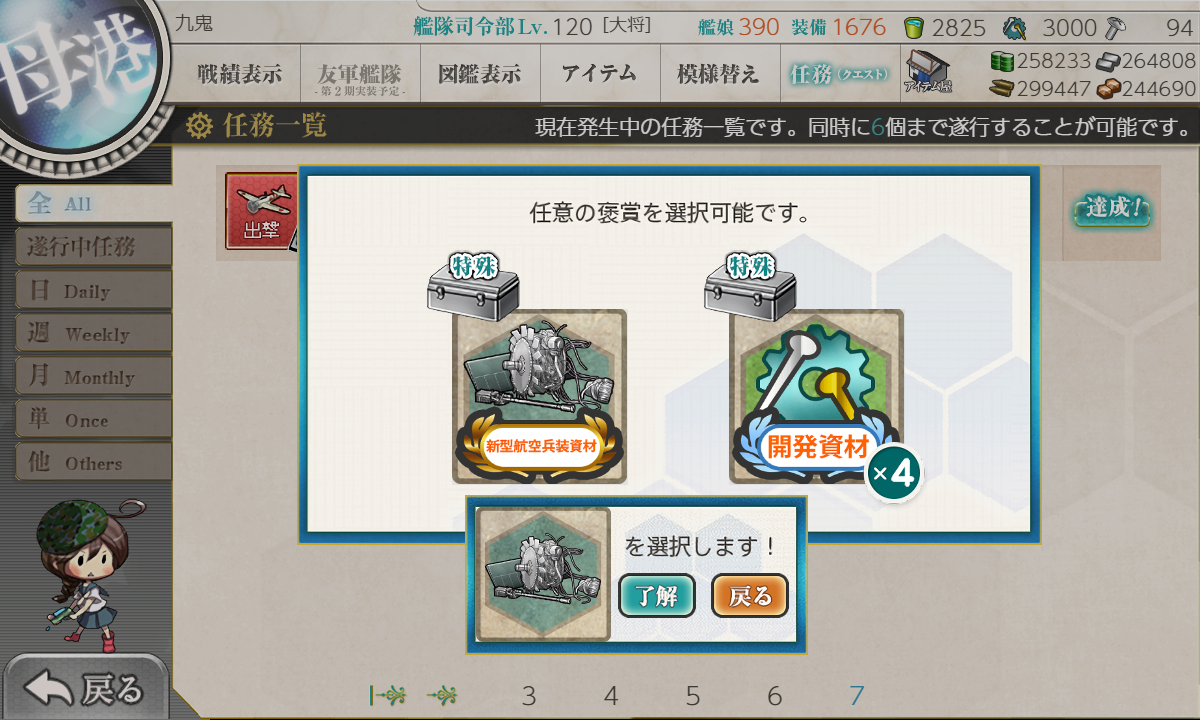Click the previous-page arrow icon

point(442,695)
